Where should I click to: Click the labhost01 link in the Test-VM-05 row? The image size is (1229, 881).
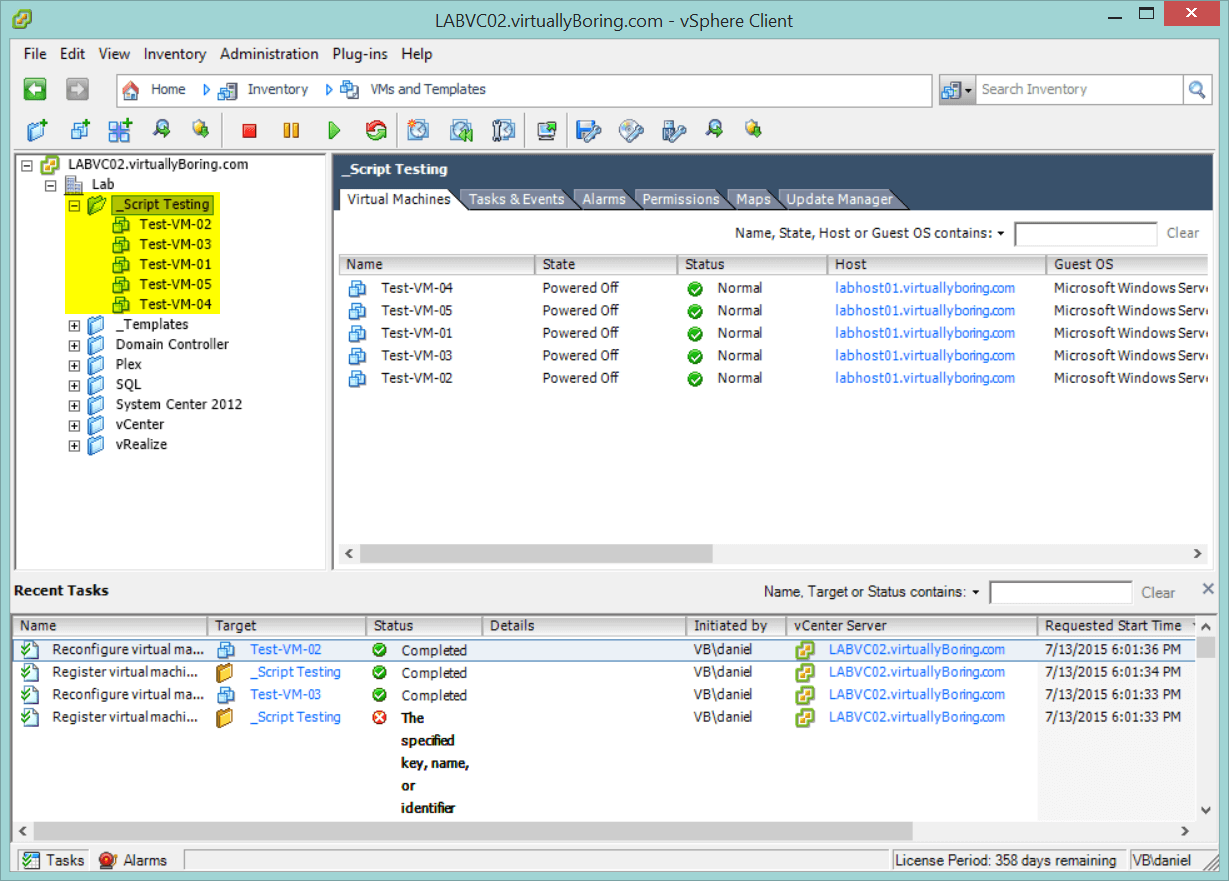(x=925, y=310)
